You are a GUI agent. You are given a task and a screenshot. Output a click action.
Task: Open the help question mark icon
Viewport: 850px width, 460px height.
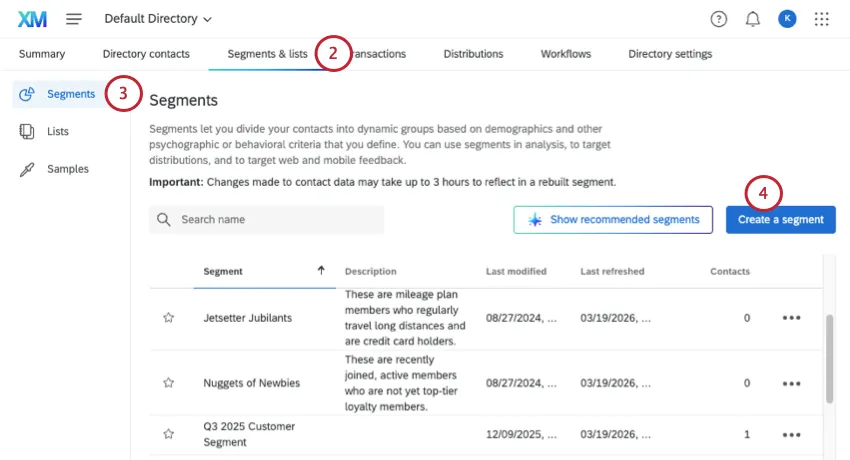(718, 19)
